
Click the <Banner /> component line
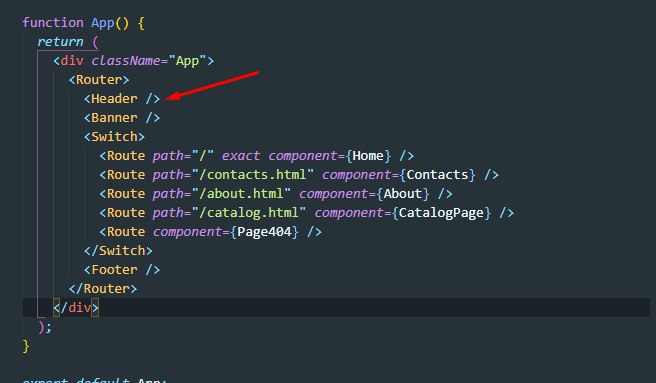pos(122,118)
